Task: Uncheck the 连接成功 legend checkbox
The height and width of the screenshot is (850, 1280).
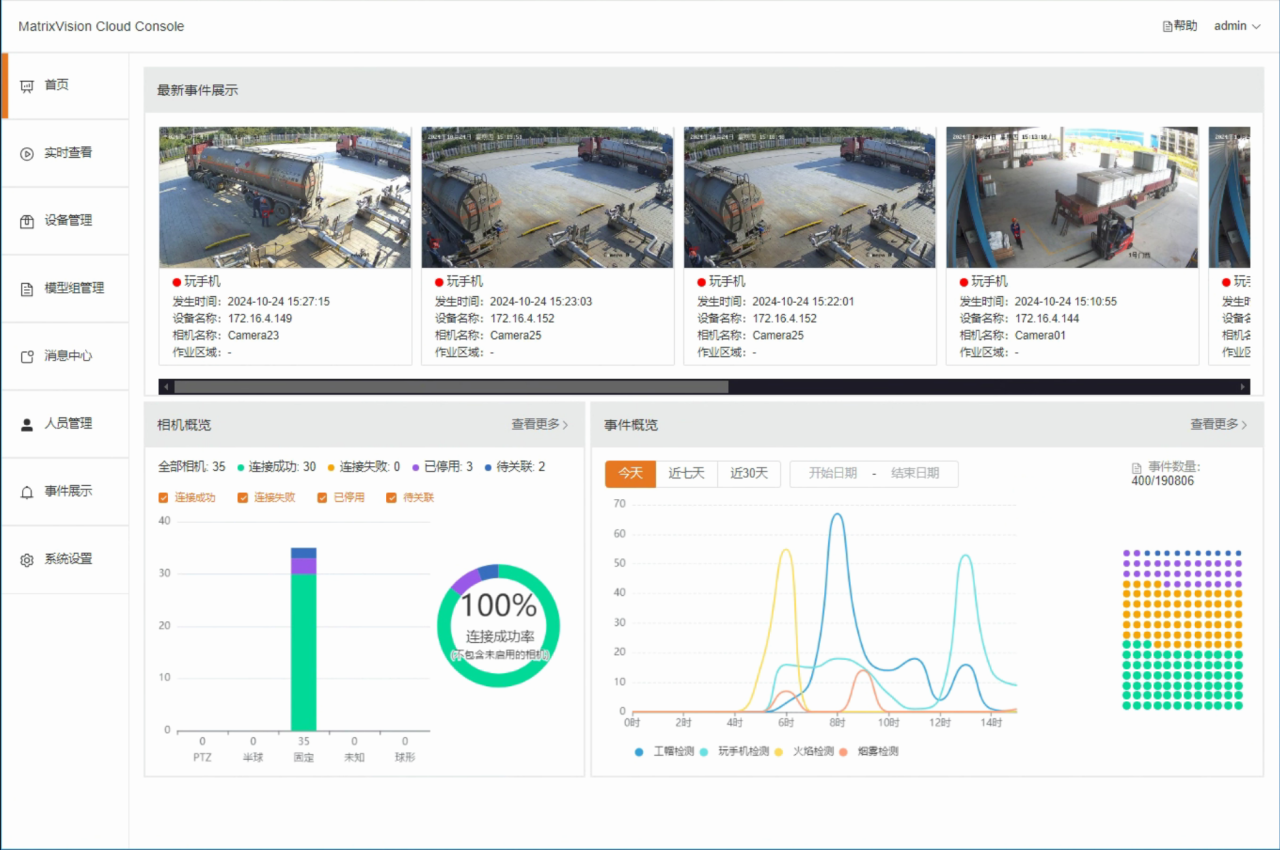Action: click(164, 498)
